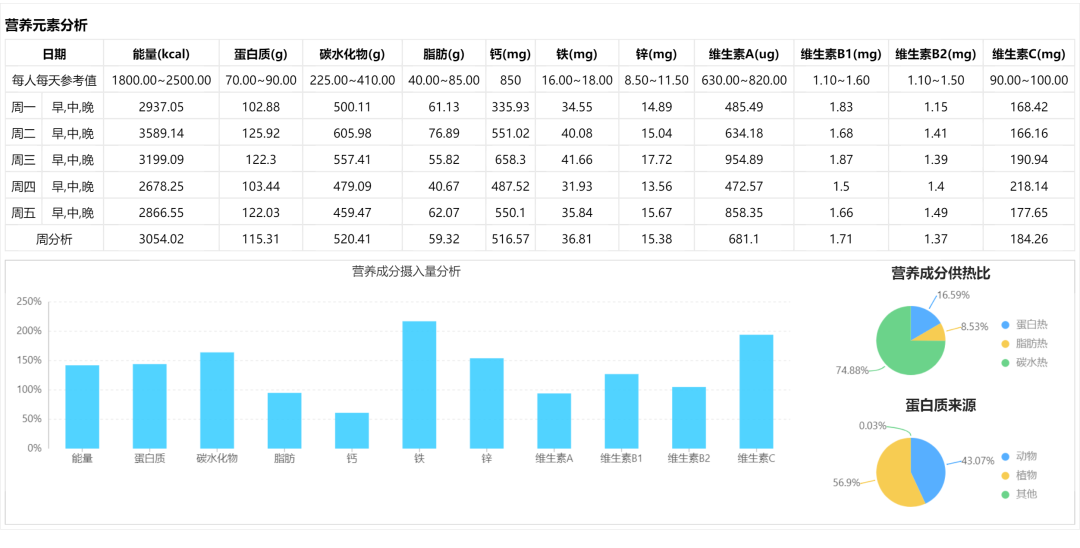Click the energy reference range 1800.00~2500.00
The image size is (1080, 548).
tap(161, 80)
